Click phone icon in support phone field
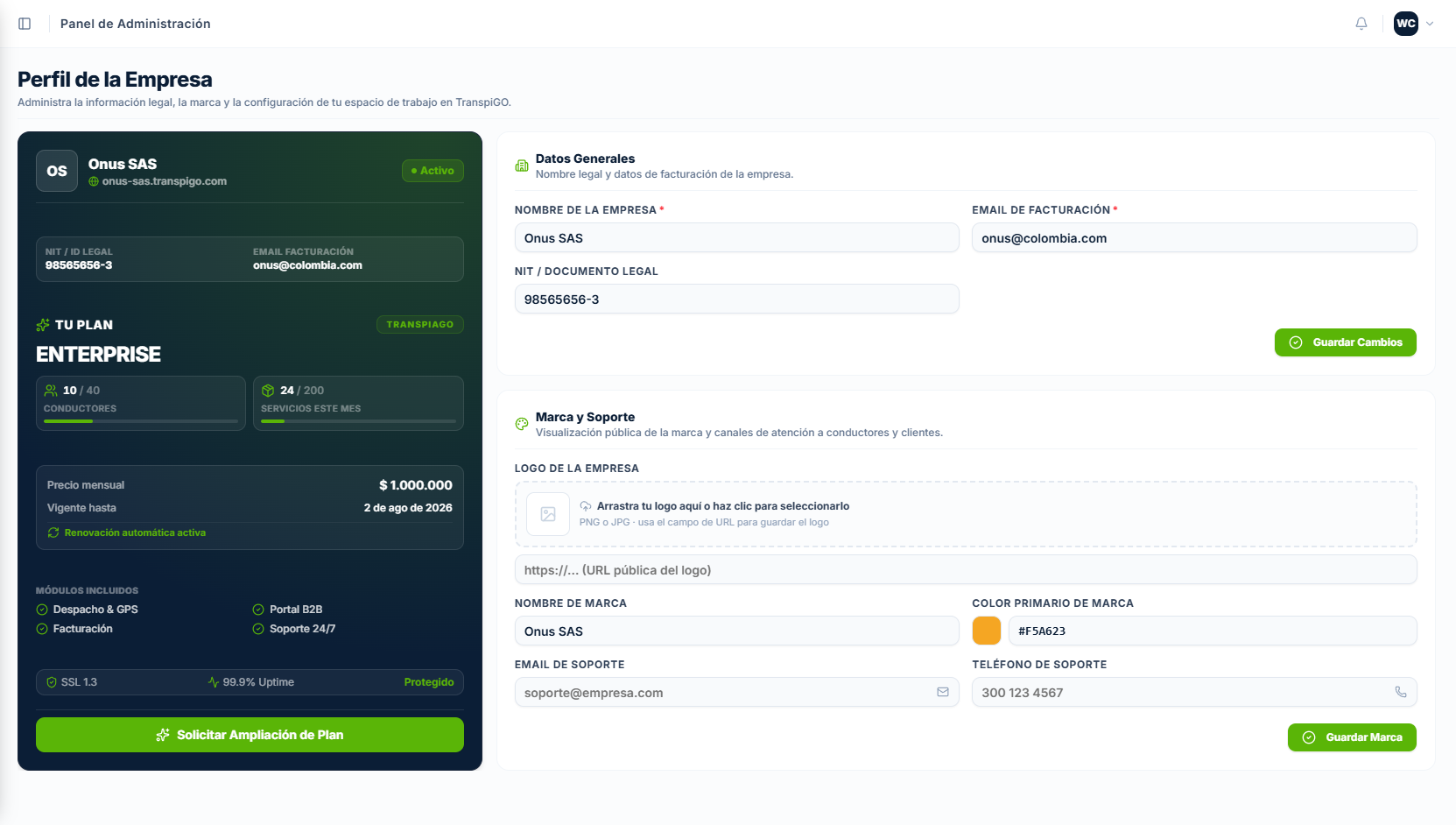Viewport: 1456px width, 825px height. (1401, 692)
